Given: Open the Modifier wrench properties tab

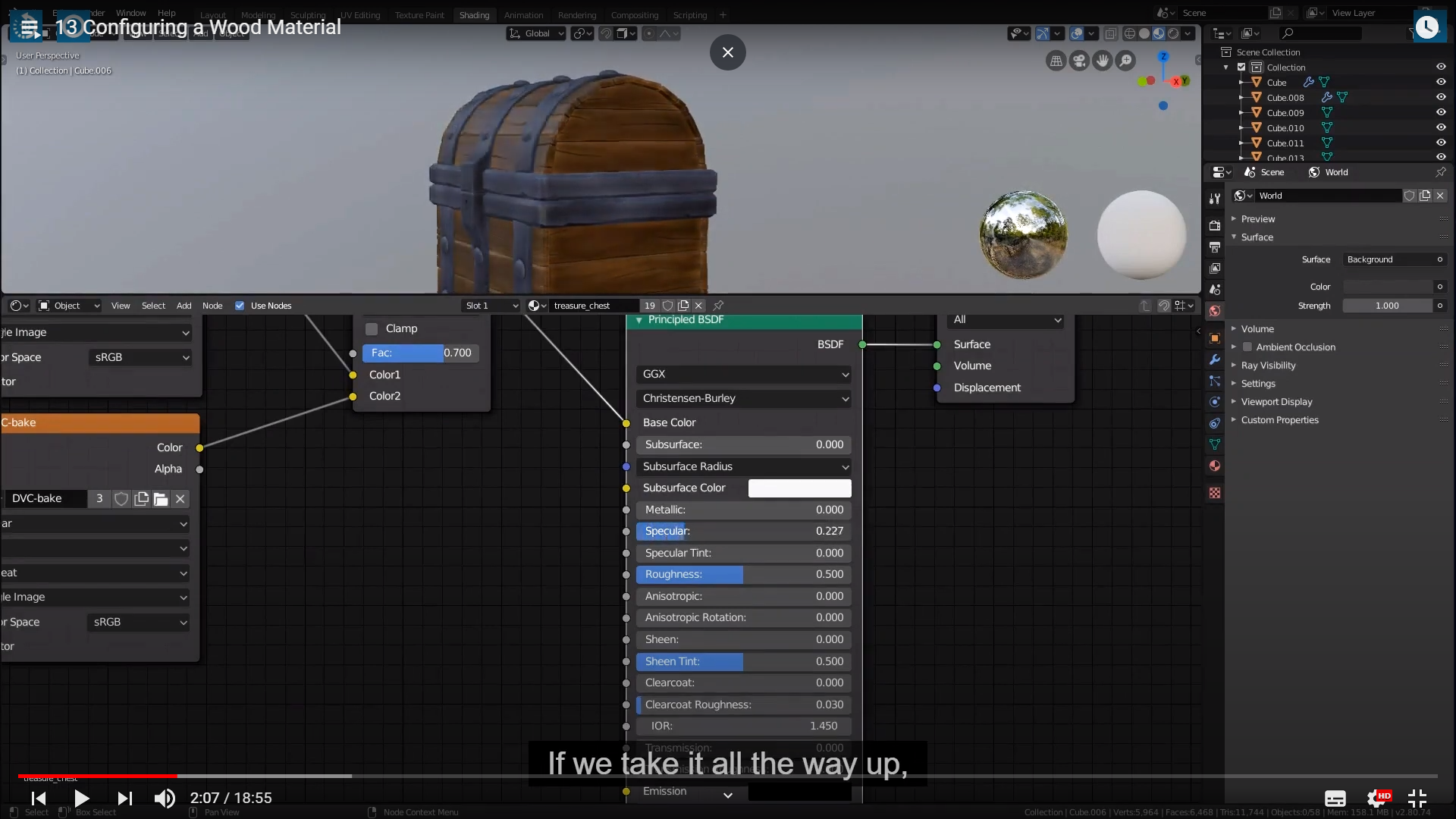Looking at the screenshot, I should (x=1215, y=359).
